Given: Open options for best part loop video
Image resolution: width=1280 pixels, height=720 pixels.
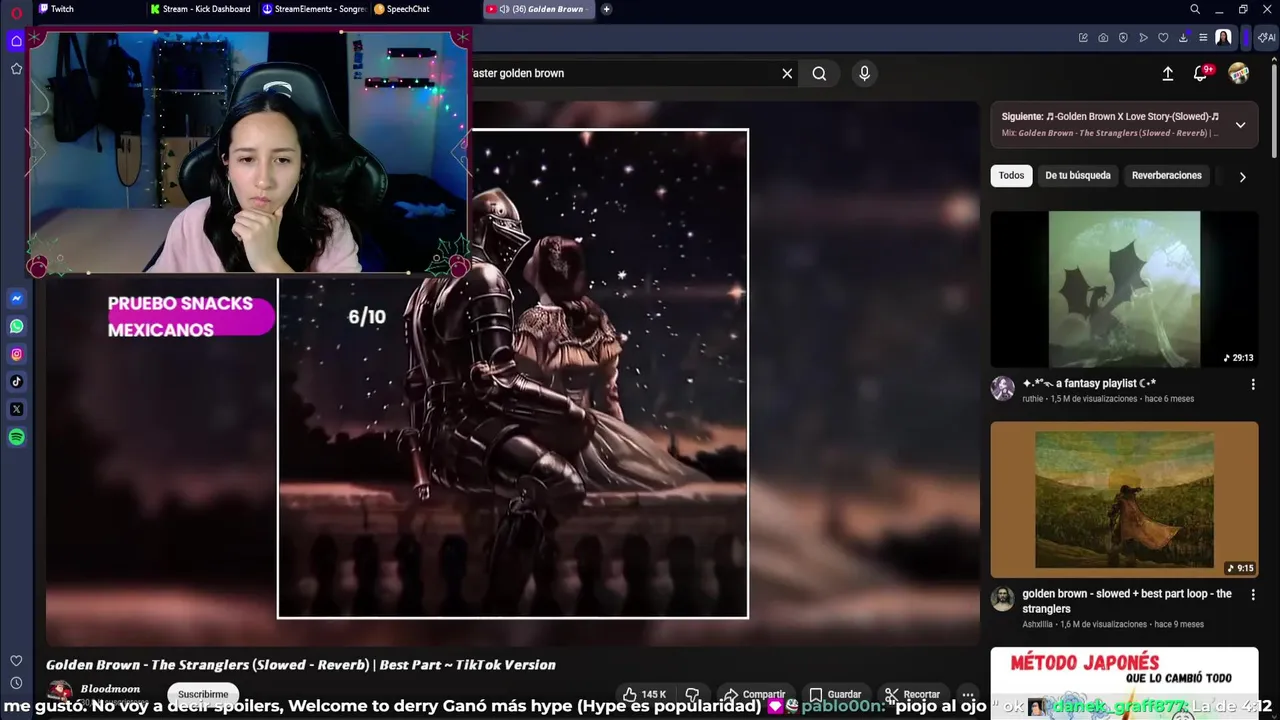Looking at the screenshot, I should point(1253,595).
